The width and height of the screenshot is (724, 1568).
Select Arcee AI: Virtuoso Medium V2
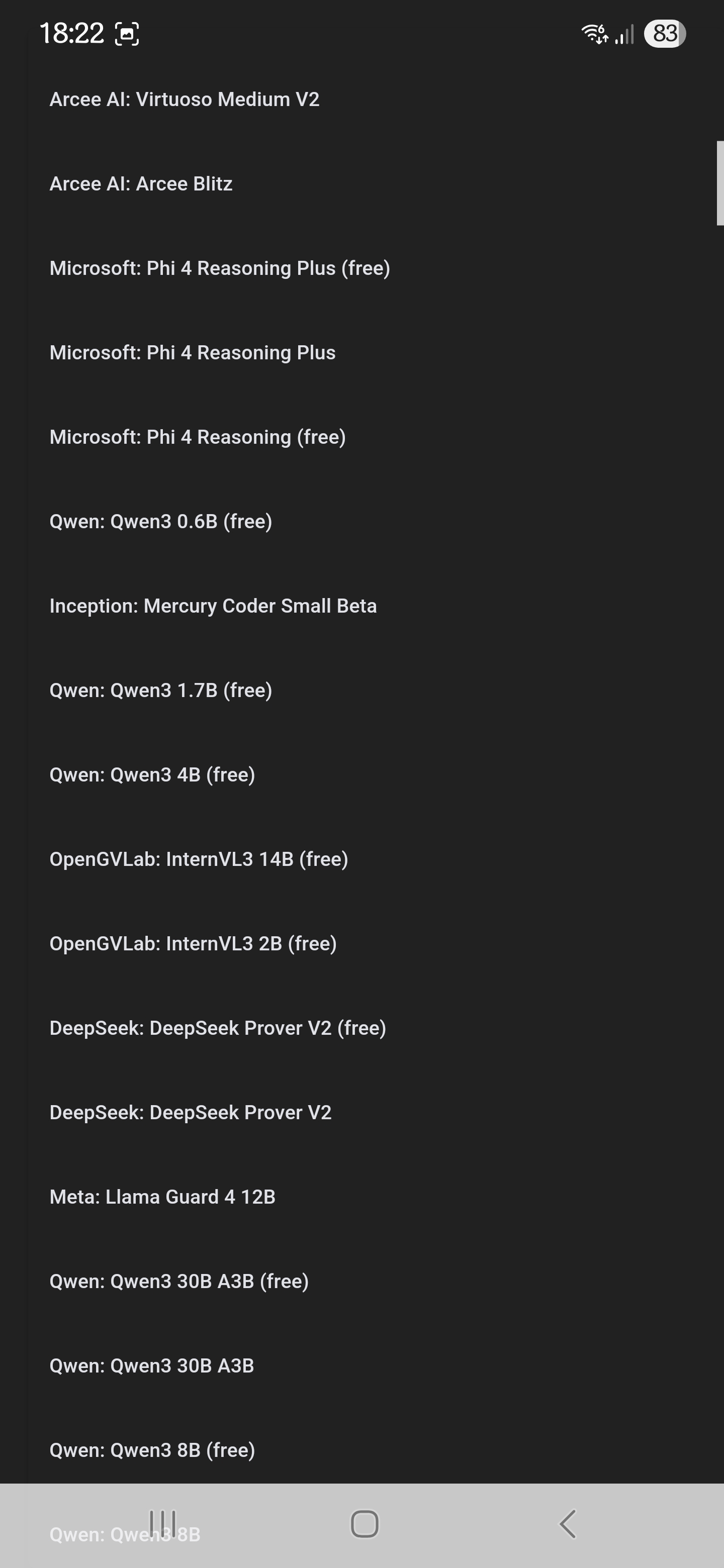click(185, 99)
